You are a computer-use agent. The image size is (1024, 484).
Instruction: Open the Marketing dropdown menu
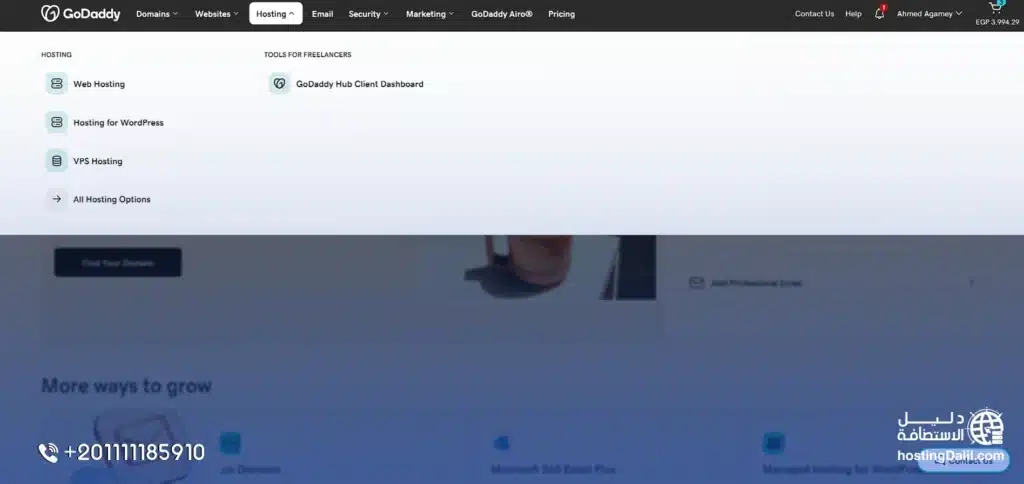(429, 14)
